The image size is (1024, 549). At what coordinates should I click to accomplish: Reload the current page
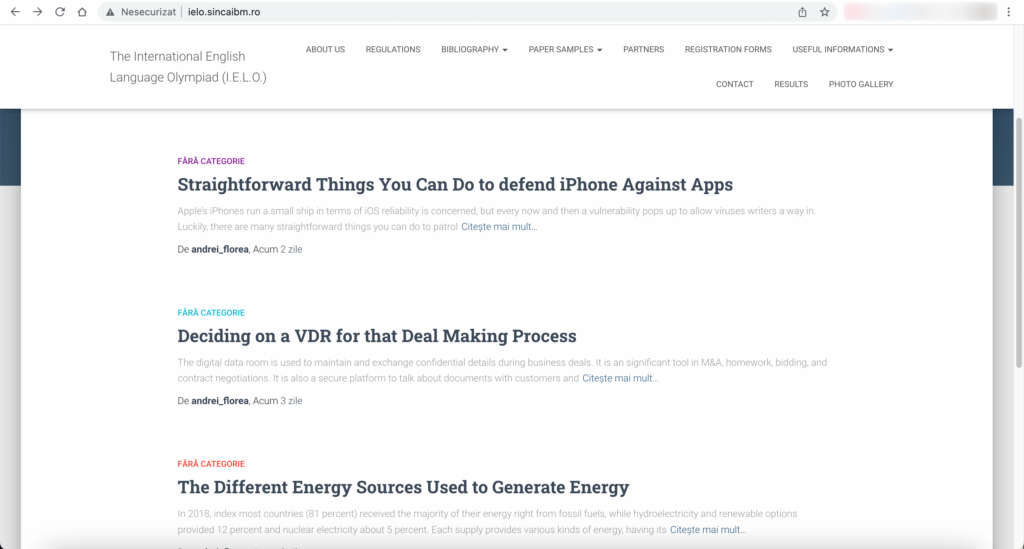pyautogui.click(x=60, y=12)
